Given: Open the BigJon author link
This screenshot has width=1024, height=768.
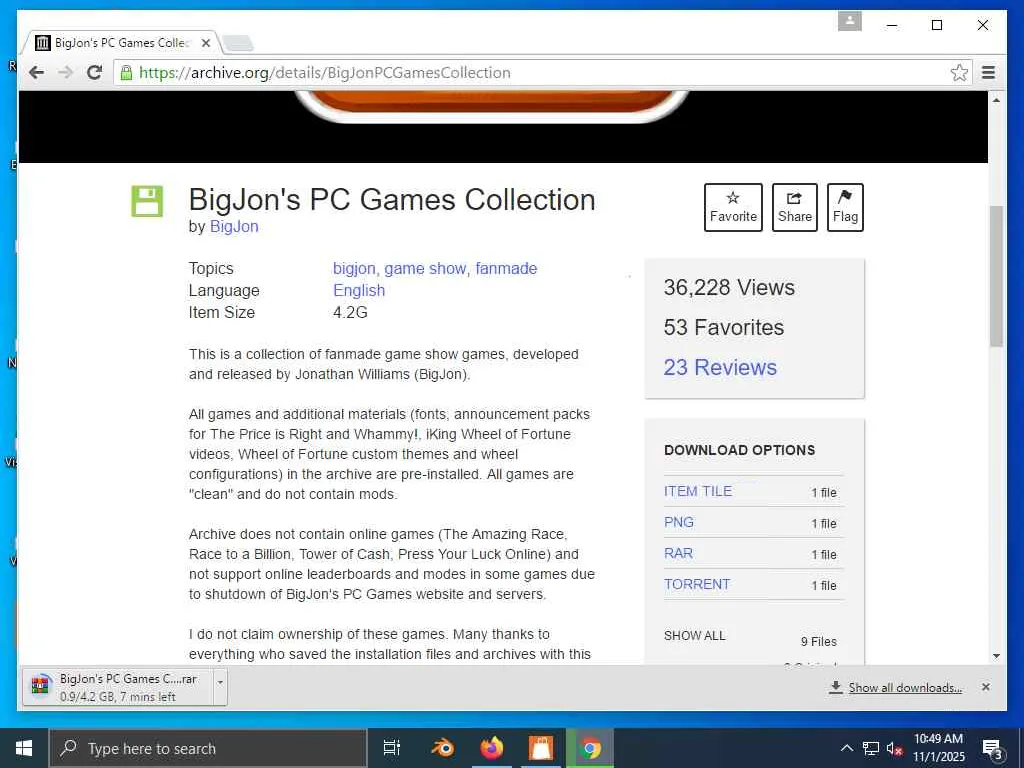Looking at the screenshot, I should pyautogui.click(x=234, y=227).
